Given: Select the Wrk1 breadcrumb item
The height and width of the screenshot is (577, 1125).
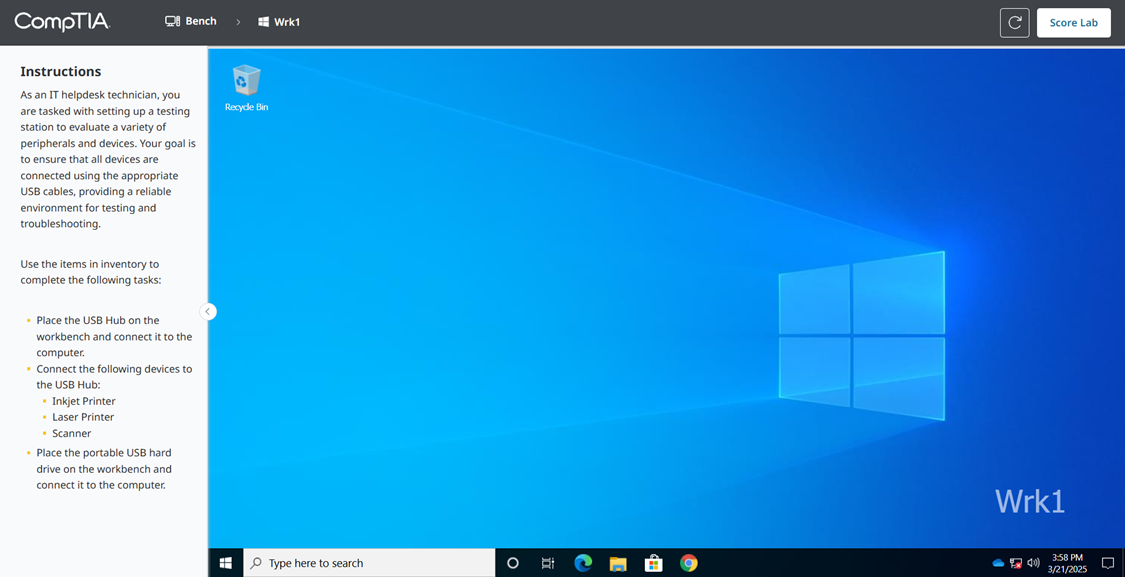Looking at the screenshot, I should [279, 22].
